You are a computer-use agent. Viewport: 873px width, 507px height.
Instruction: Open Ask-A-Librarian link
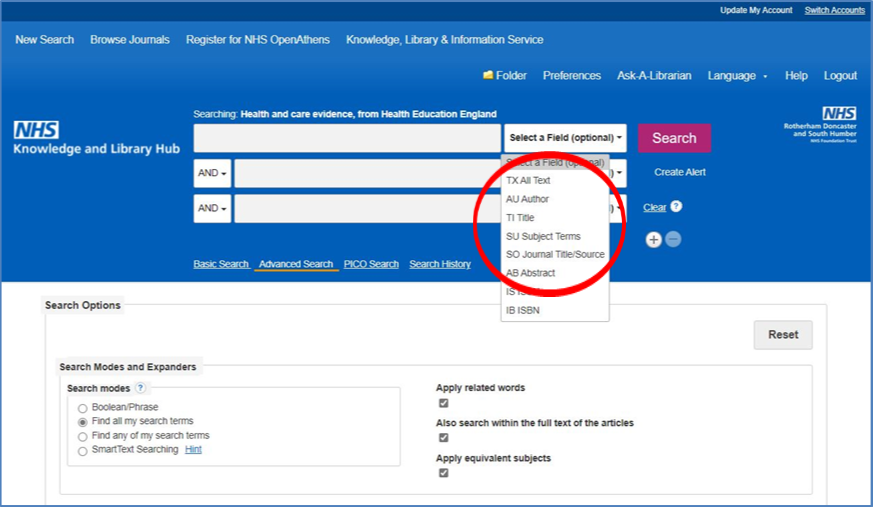point(654,75)
